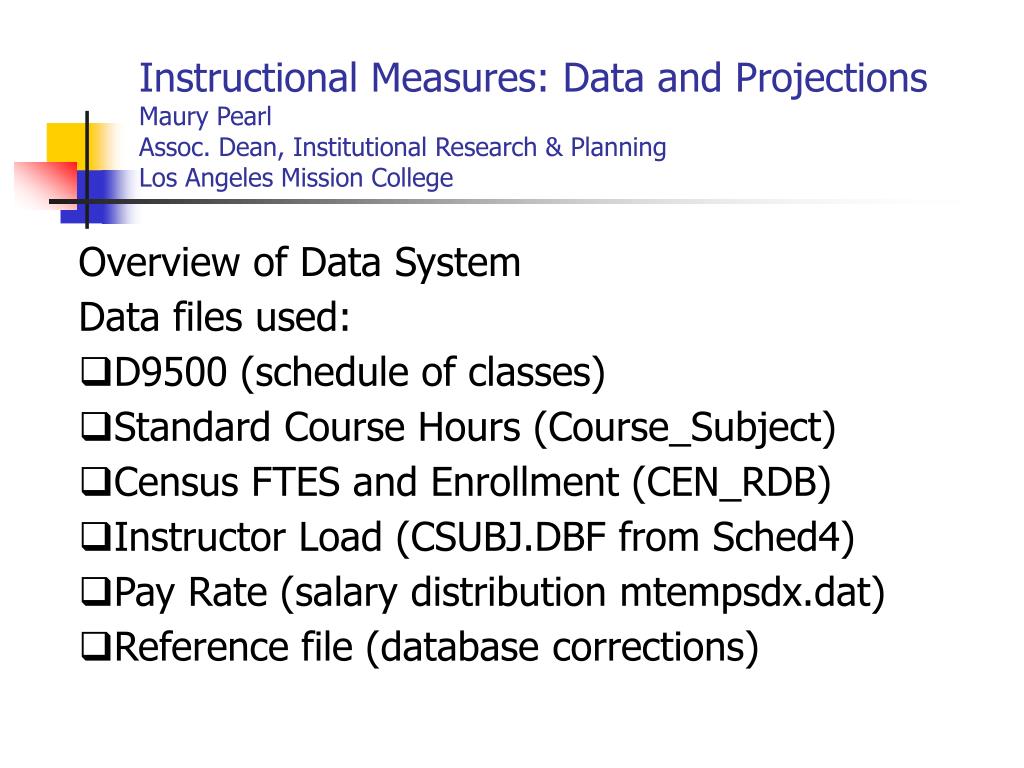
Task: Click the text CEN_RDB
Action: point(731,483)
